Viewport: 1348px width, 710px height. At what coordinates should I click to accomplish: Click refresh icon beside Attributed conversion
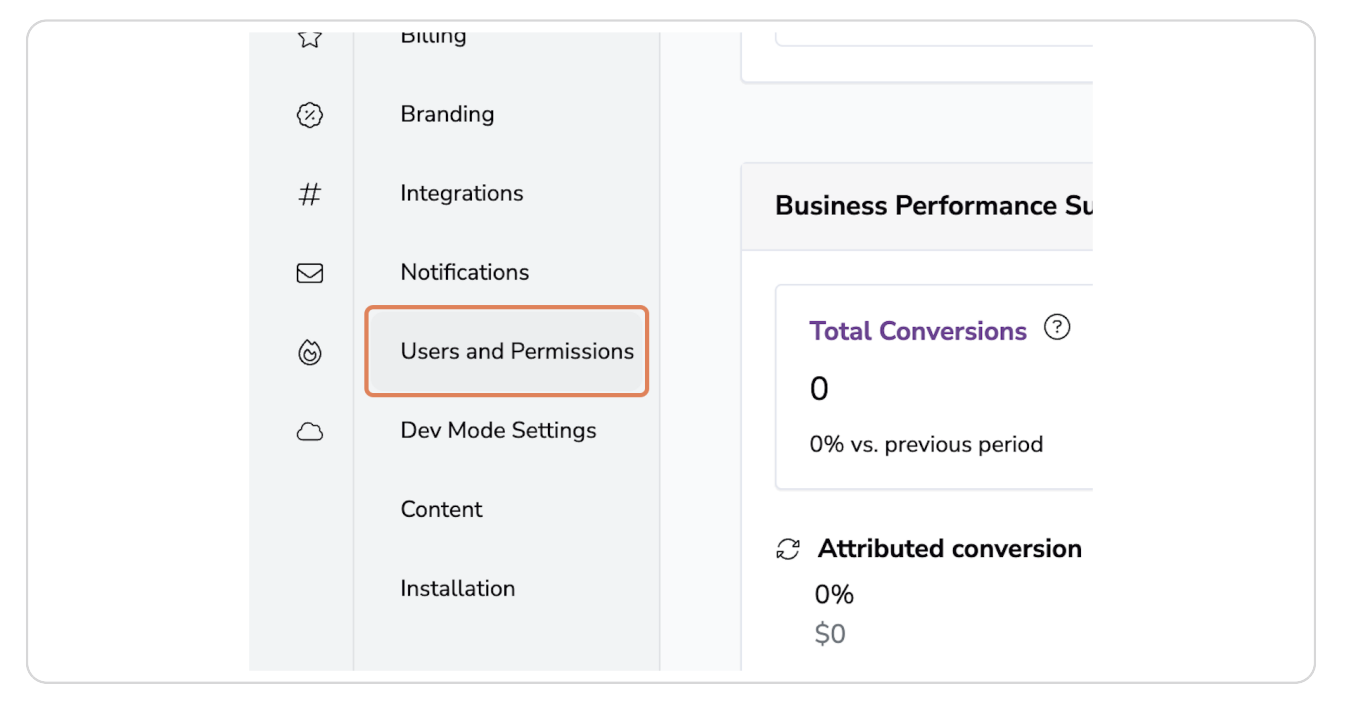click(788, 549)
